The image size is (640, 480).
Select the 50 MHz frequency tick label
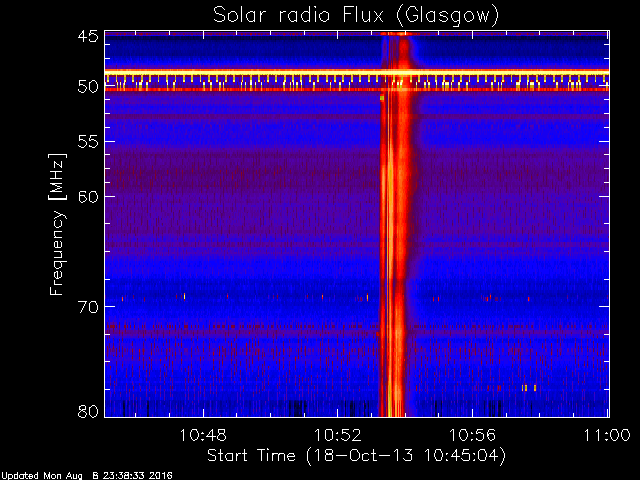[x=88, y=87]
